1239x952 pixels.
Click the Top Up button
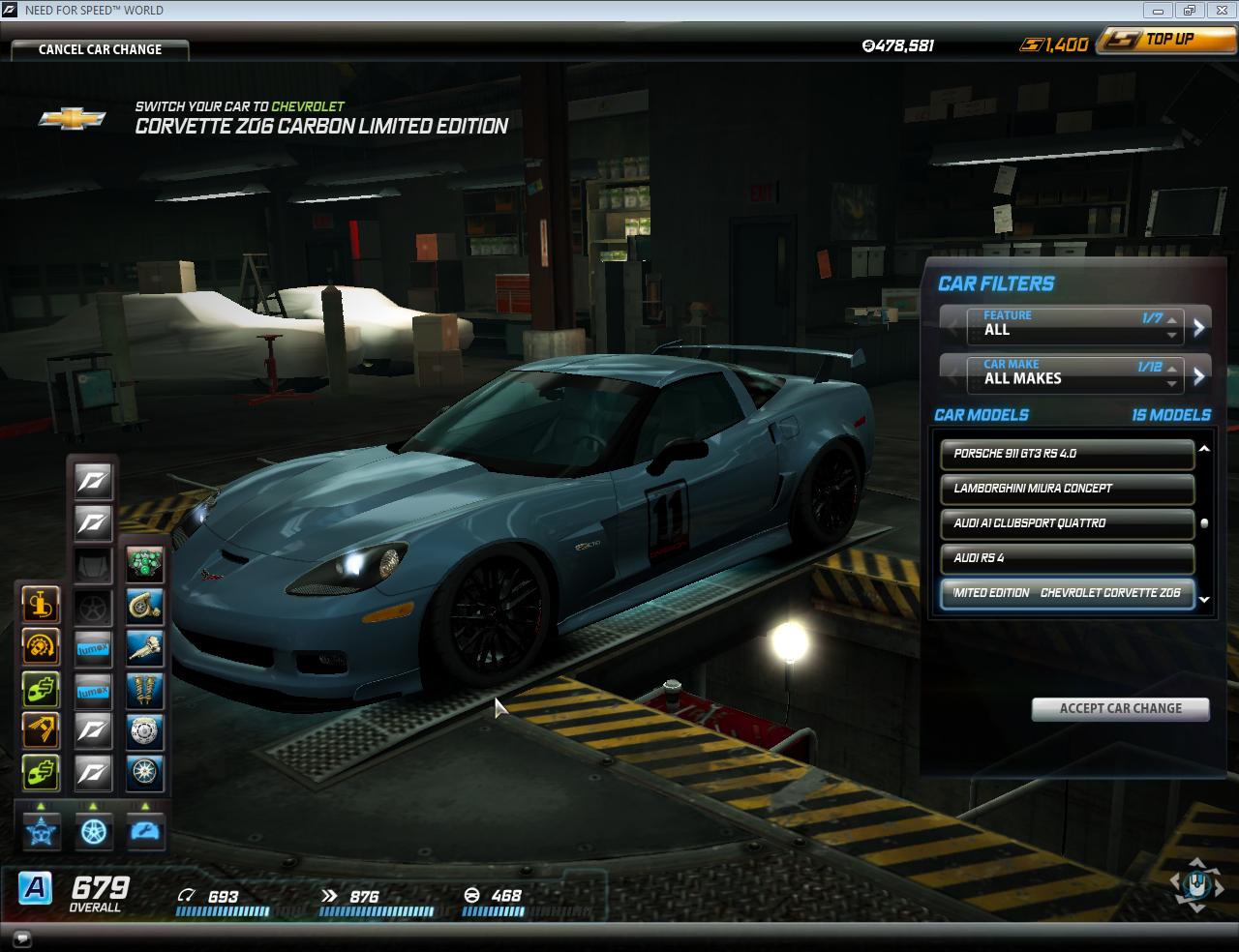(x=1165, y=40)
